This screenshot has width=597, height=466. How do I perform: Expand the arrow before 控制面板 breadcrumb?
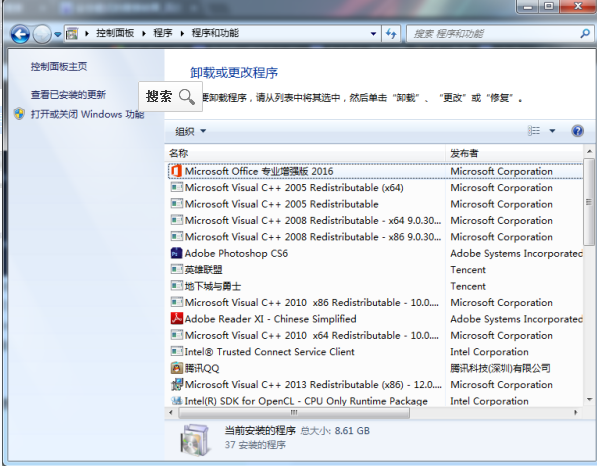click(87, 34)
